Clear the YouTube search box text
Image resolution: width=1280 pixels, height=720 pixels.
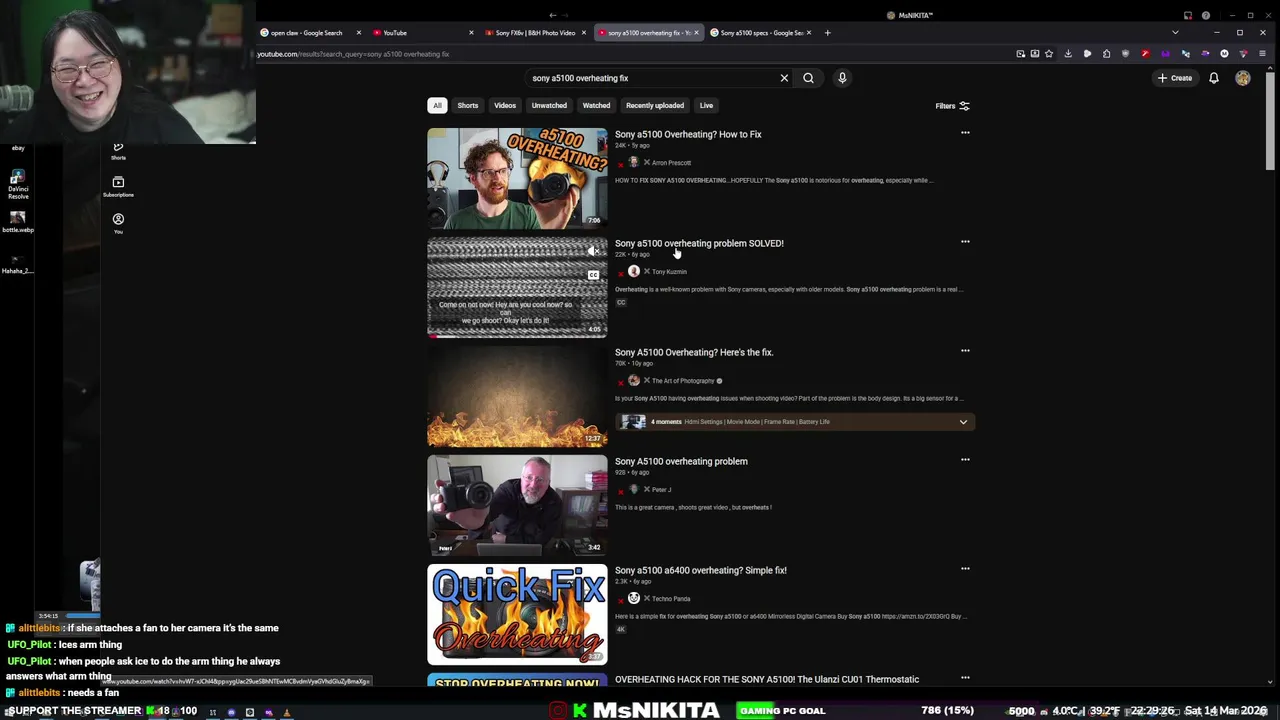point(784,78)
